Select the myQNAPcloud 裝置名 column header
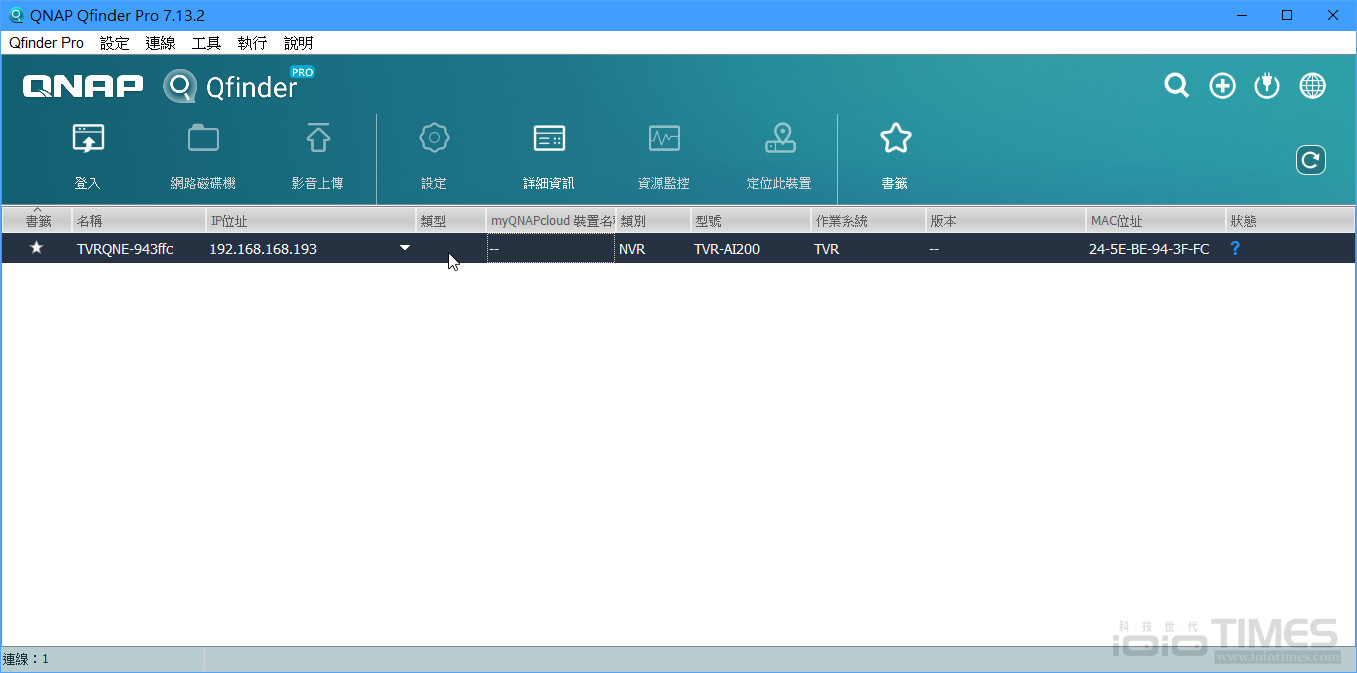 [550, 219]
